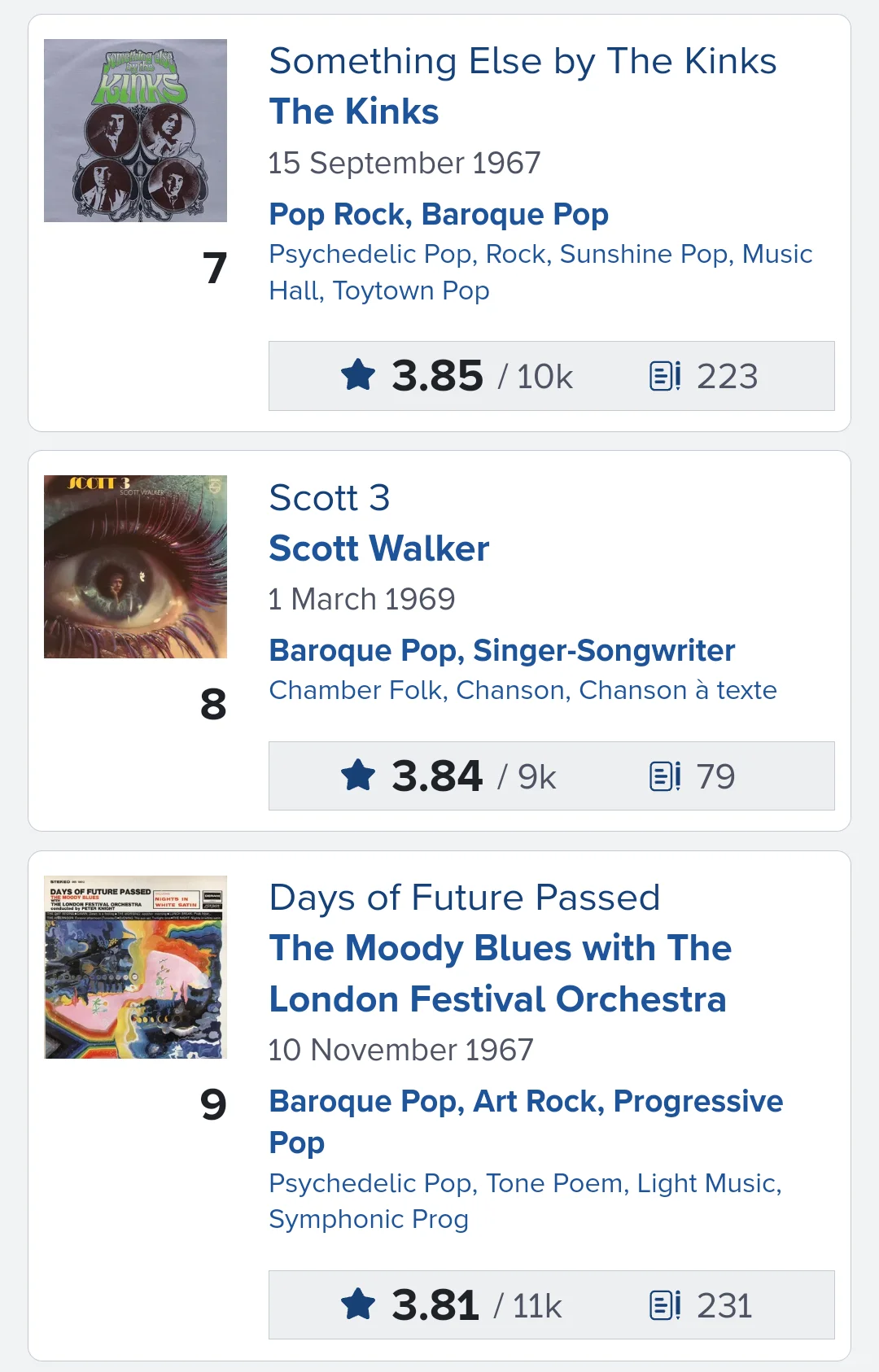Open the Something Else by The Kinks album title

[x=523, y=61]
